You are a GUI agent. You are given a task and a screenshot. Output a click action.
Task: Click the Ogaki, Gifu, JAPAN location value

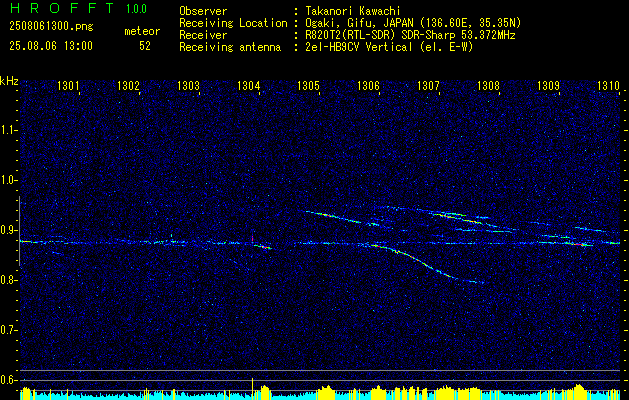coord(413,24)
